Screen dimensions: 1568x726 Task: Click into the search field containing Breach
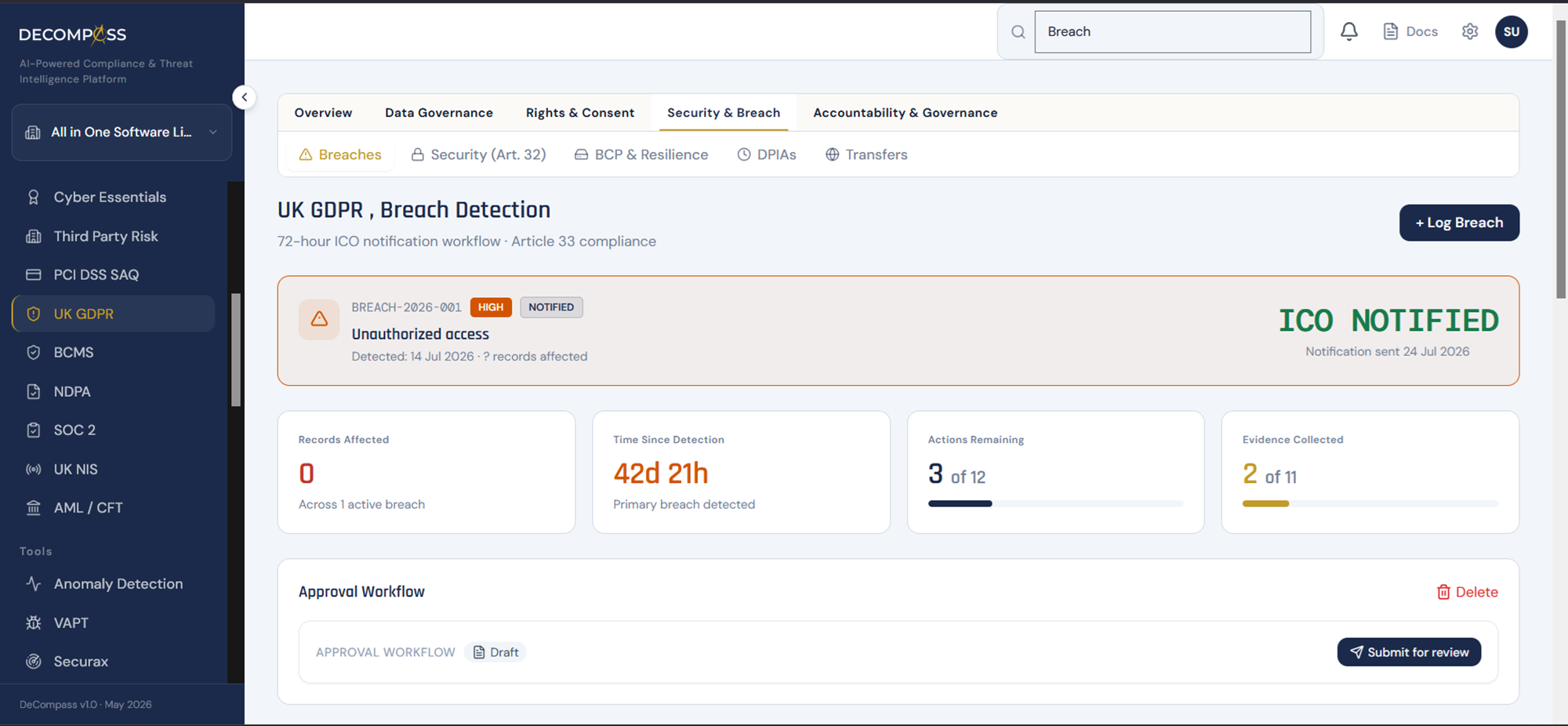pos(1172,32)
